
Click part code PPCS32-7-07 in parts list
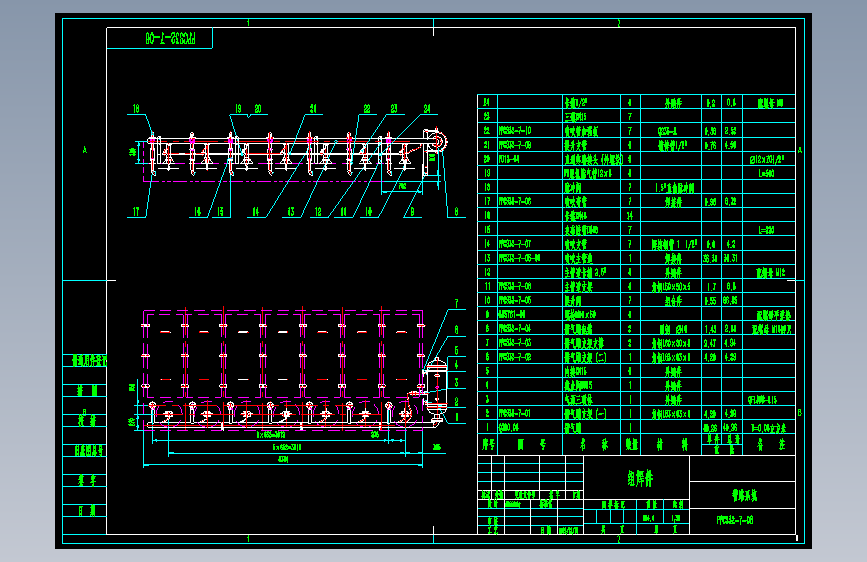click(x=515, y=243)
